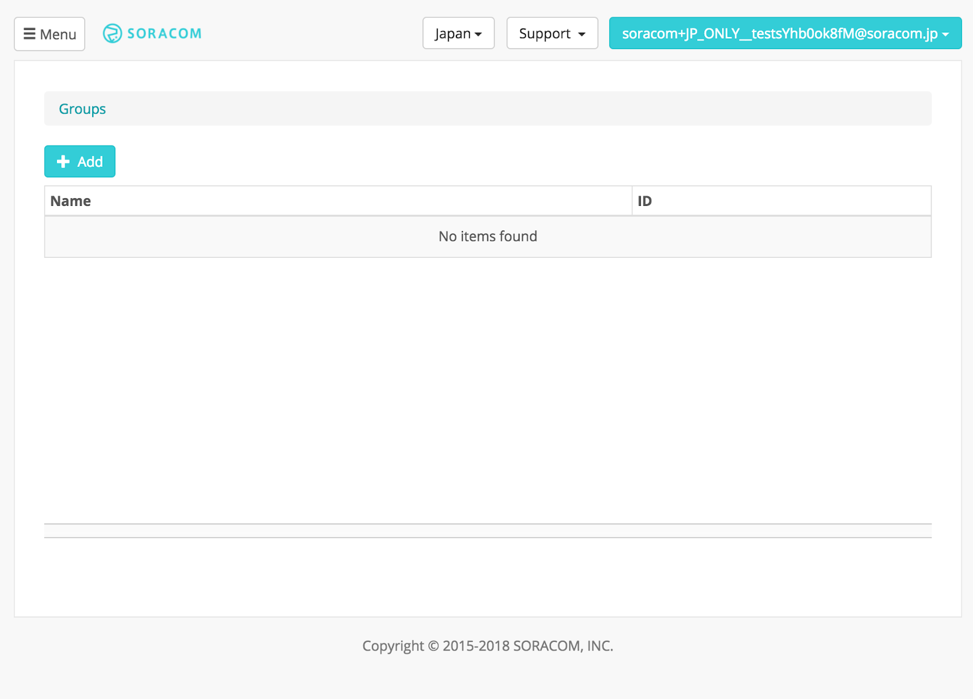Select the ID column header
The width and height of the screenshot is (975, 699).
(782, 201)
